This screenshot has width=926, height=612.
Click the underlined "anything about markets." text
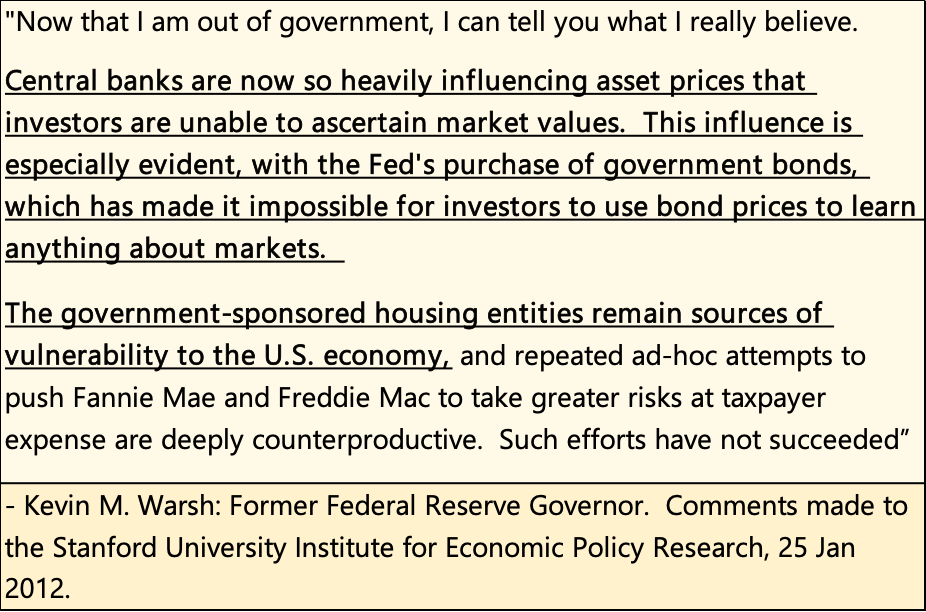click(165, 248)
